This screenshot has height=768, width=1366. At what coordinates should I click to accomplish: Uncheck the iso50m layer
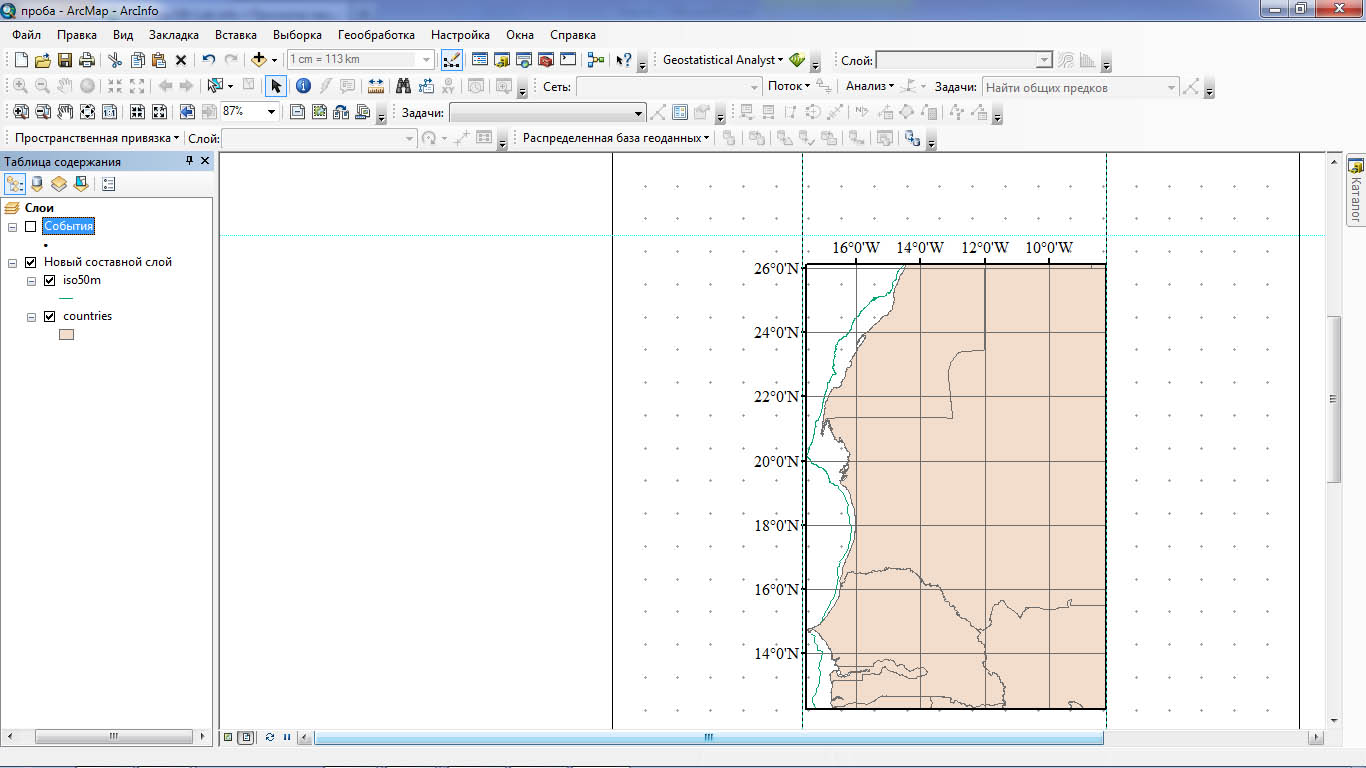[50, 281]
